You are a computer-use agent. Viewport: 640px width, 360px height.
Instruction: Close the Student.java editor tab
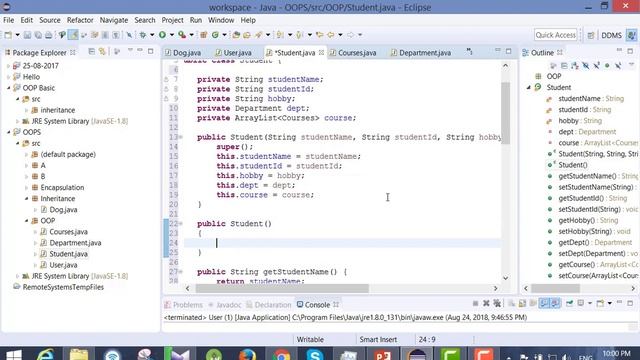pos(321,52)
